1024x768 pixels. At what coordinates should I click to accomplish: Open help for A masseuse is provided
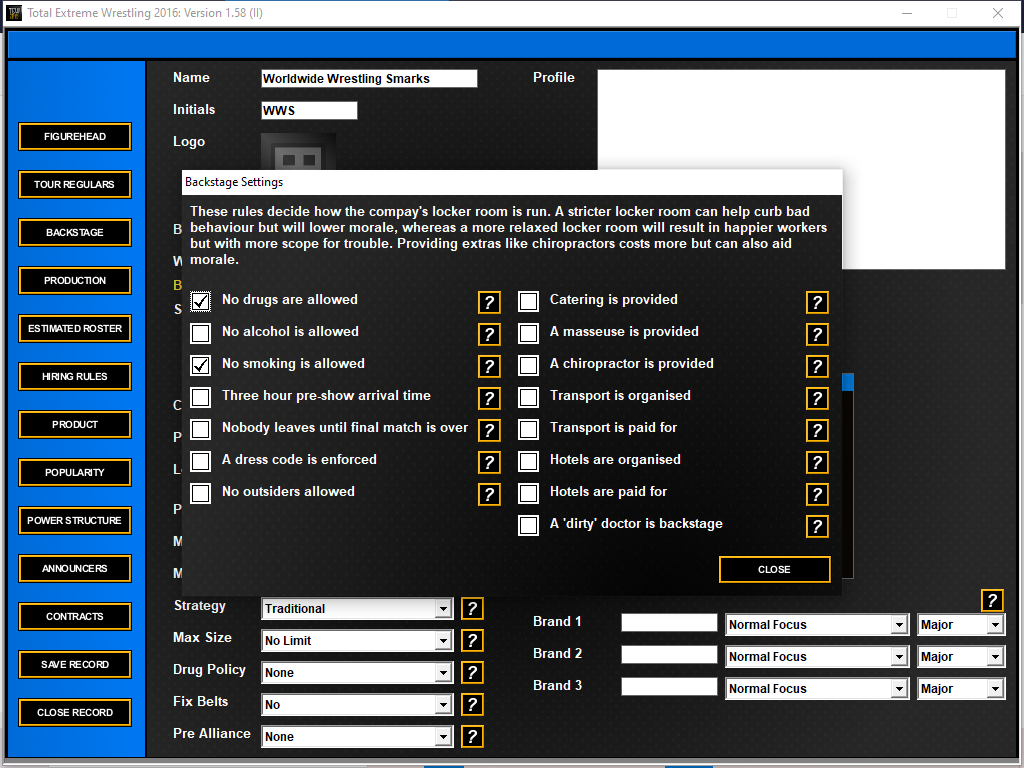tap(817, 334)
